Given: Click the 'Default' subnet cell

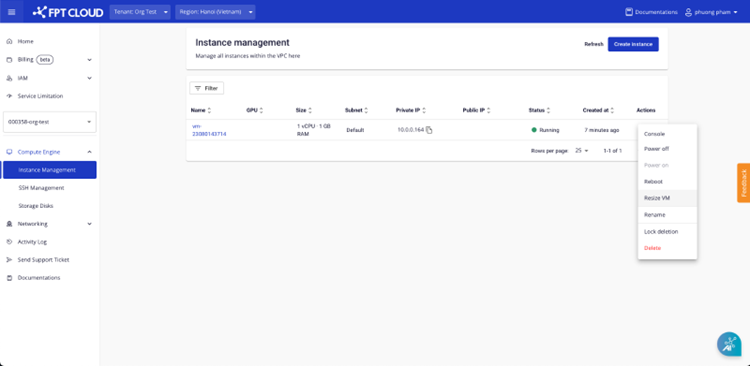Looking at the screenshot, I should pos(355,130).
